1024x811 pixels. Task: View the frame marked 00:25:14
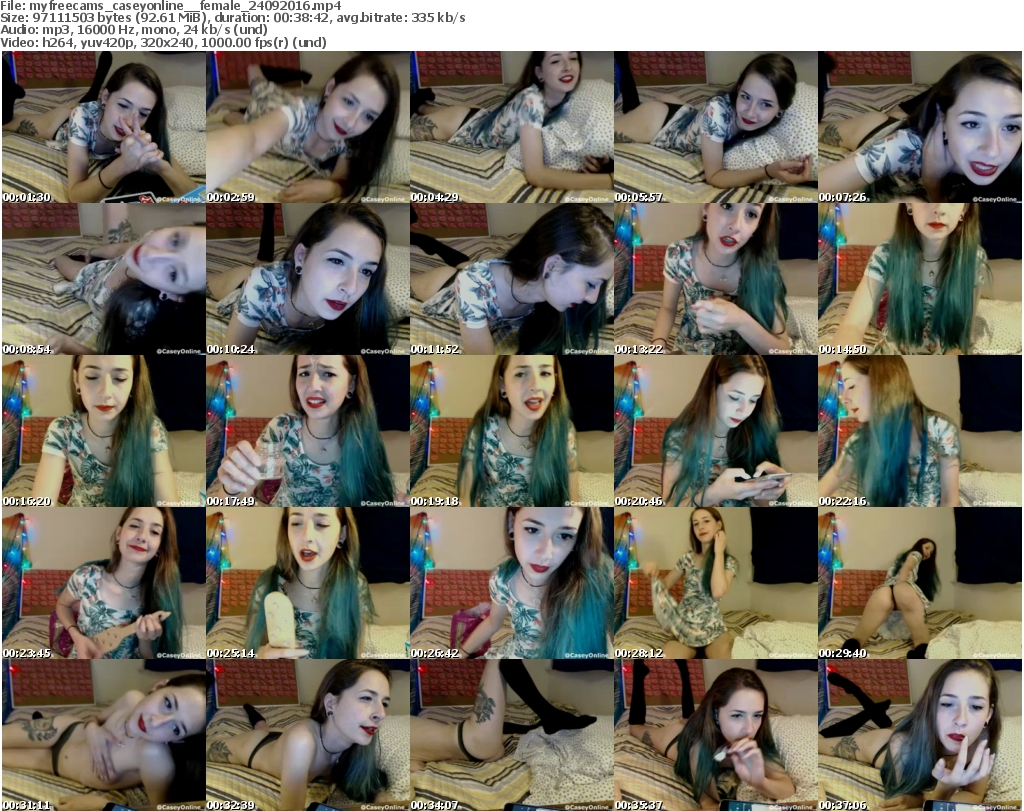pos(308,583)
